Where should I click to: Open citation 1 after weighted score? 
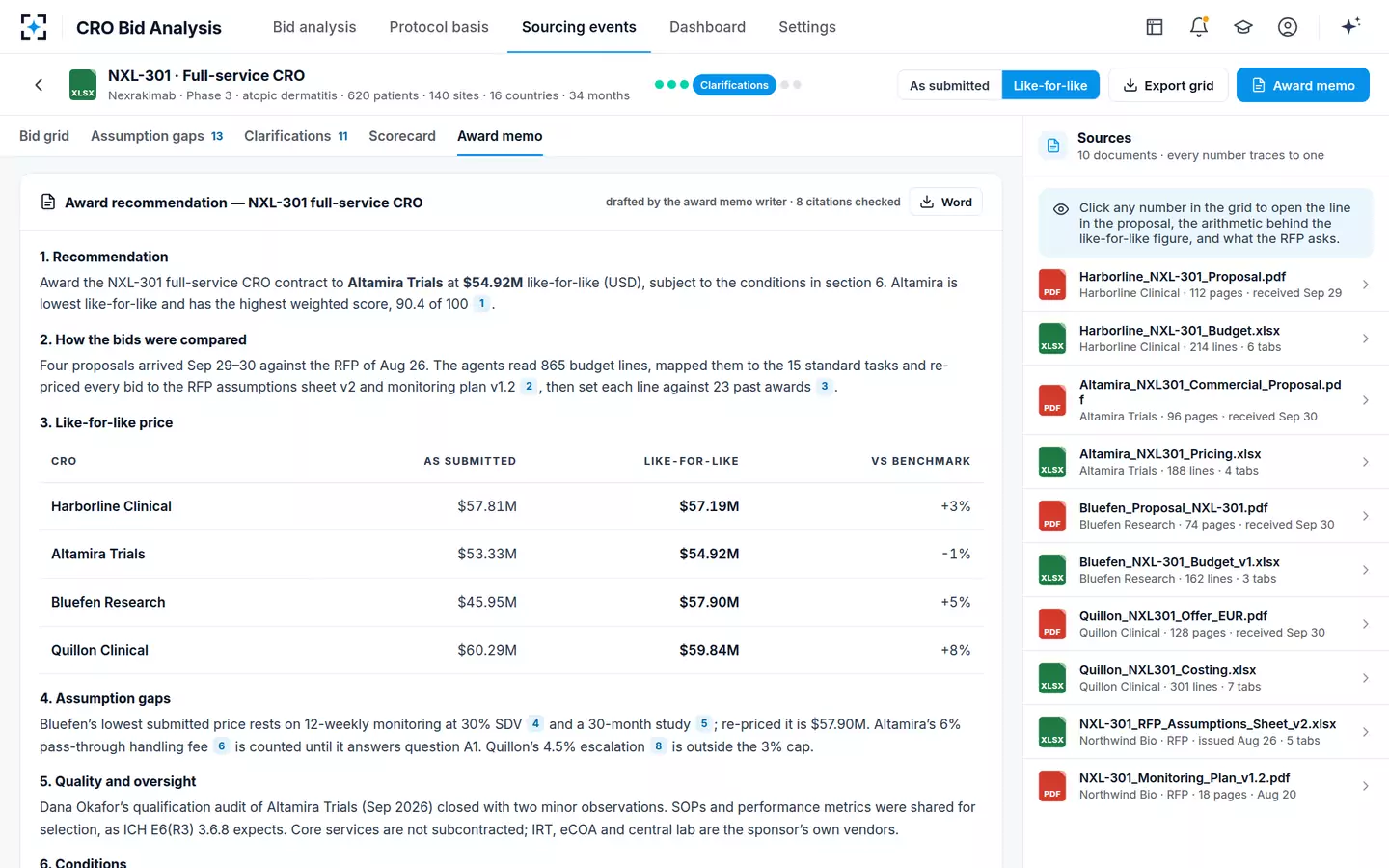tap(481, 304)
